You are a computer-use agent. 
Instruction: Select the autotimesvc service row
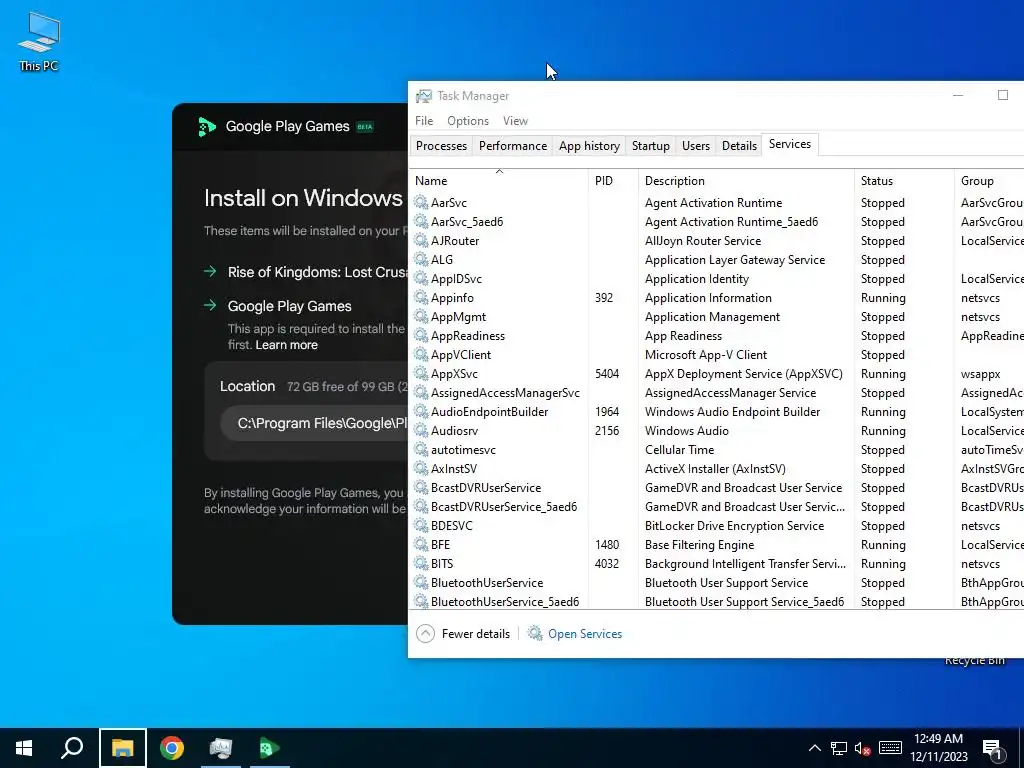tap(716, 449)
